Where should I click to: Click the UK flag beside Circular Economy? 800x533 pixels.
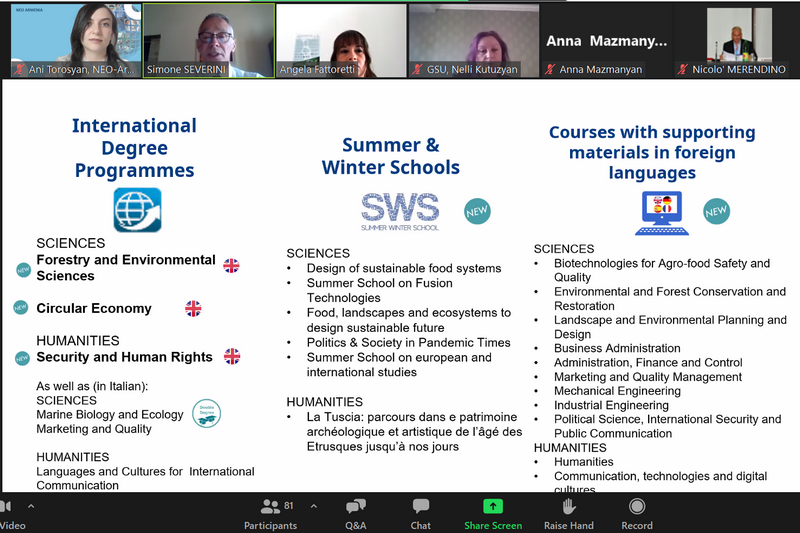pos(193,308)
